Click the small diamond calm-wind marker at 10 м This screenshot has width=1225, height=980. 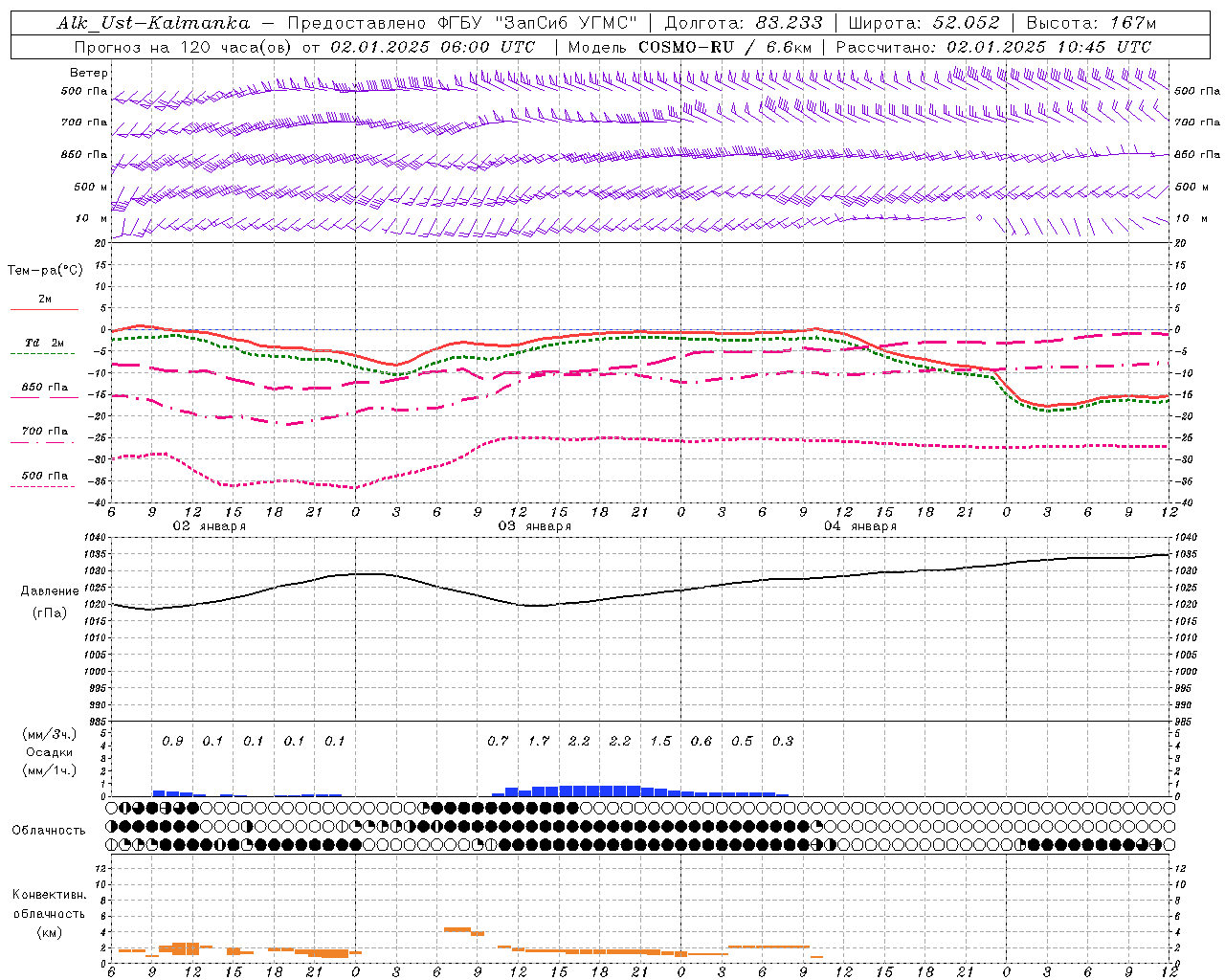[x=979, y=218]
